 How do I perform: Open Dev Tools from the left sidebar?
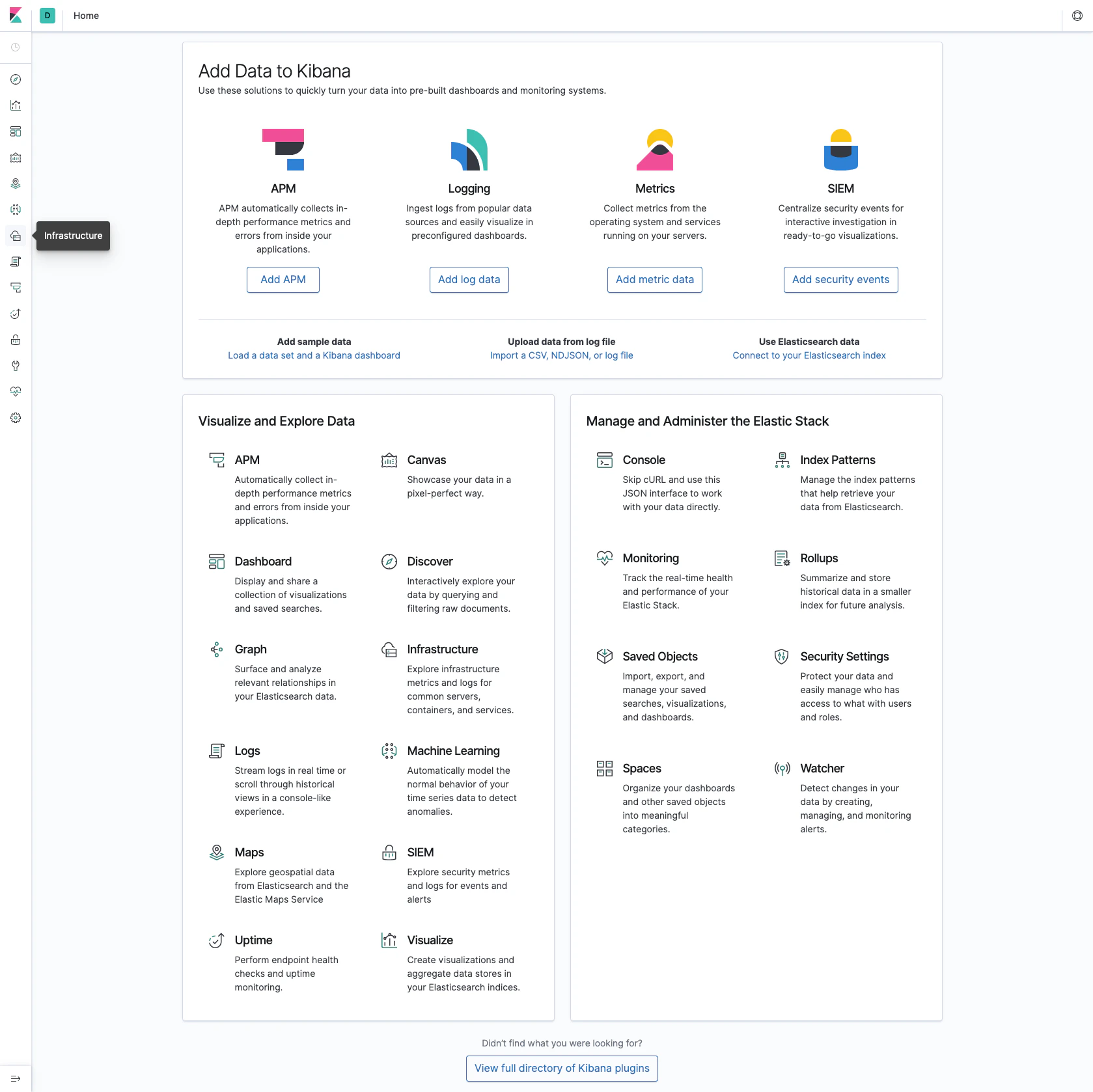[16, 366]
